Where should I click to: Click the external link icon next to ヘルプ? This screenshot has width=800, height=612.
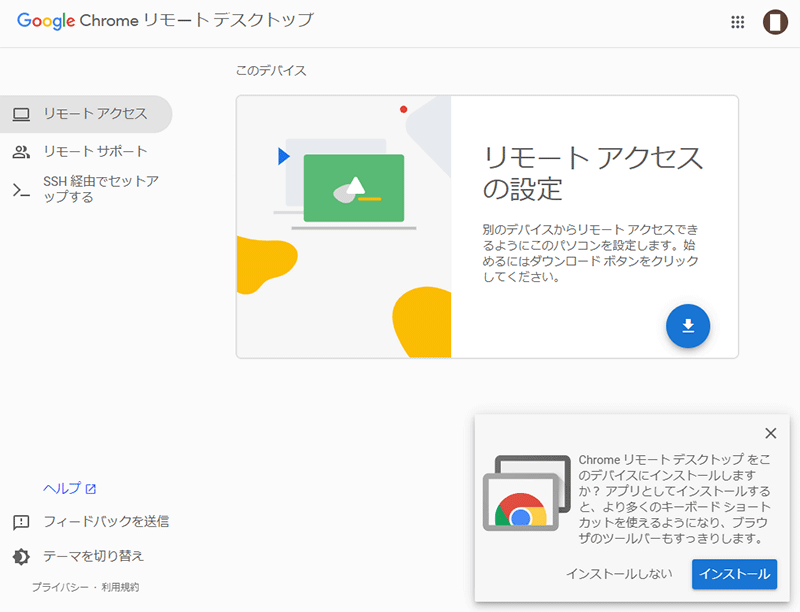point(91,489)
